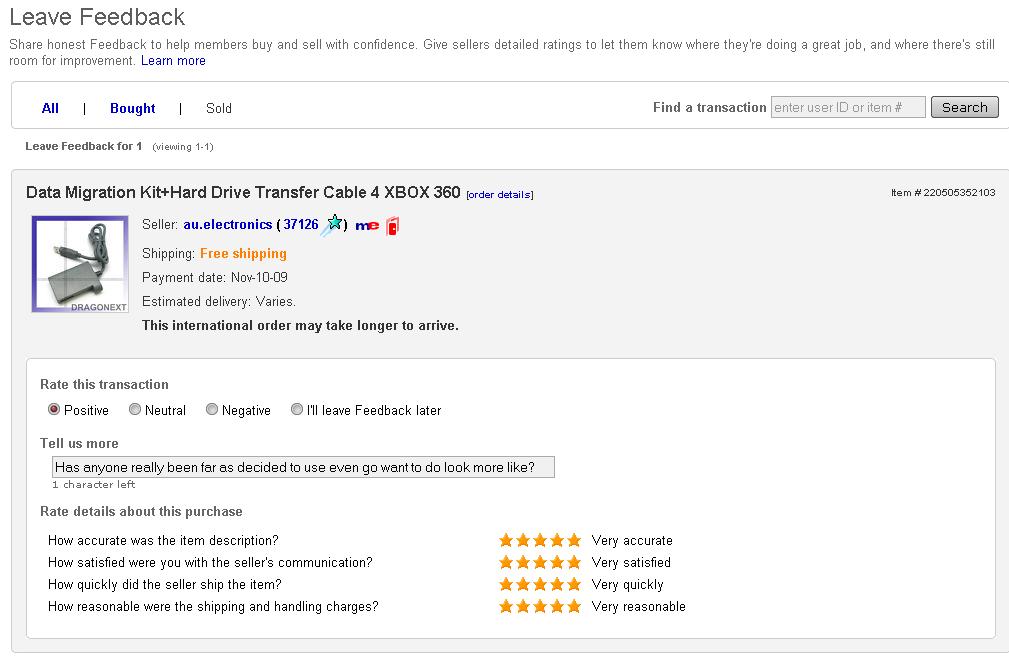
Task: Switch to the Sold tab
Action: [x=219, y=108]
